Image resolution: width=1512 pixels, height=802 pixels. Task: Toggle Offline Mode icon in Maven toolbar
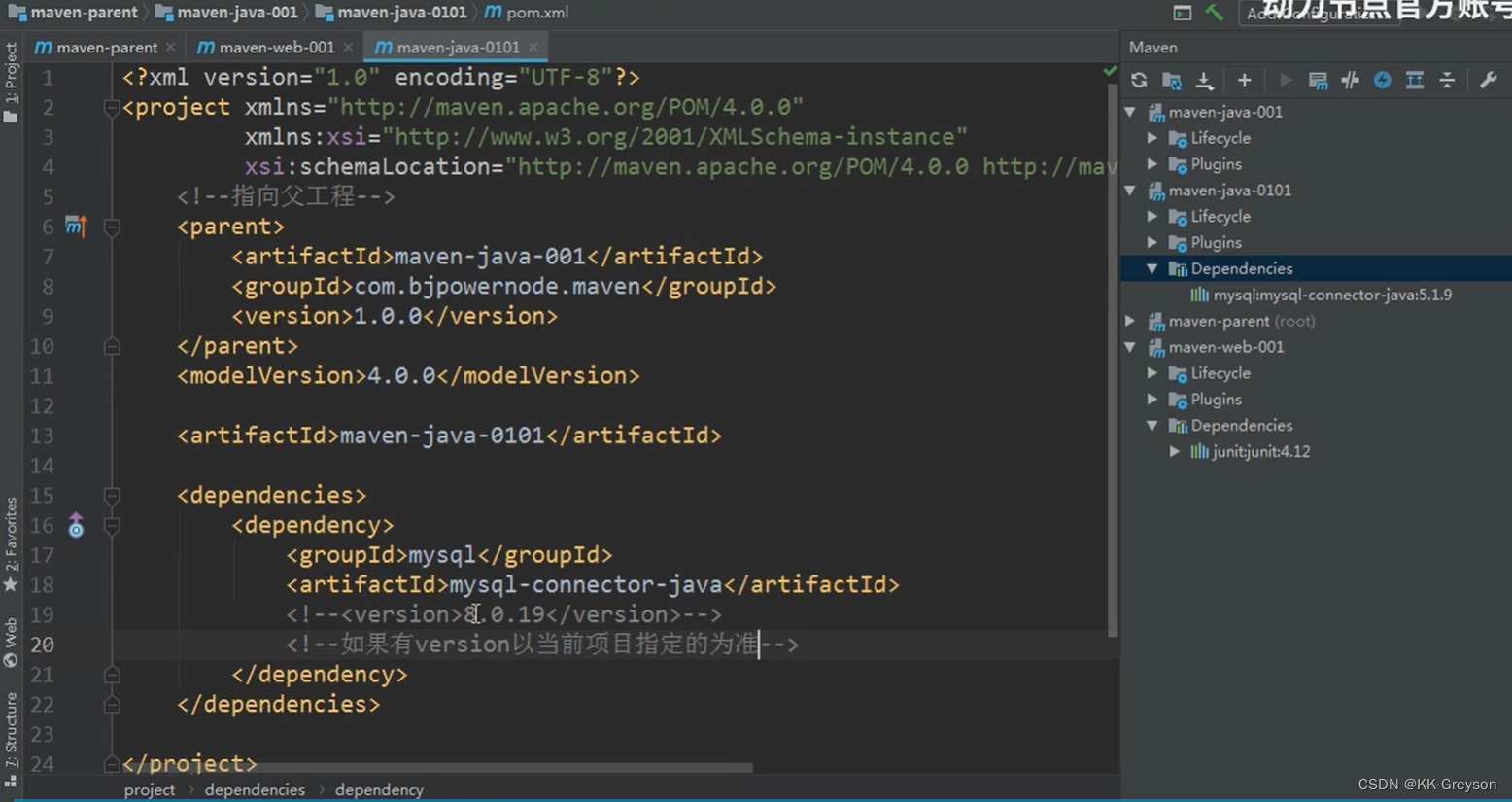1350,81
